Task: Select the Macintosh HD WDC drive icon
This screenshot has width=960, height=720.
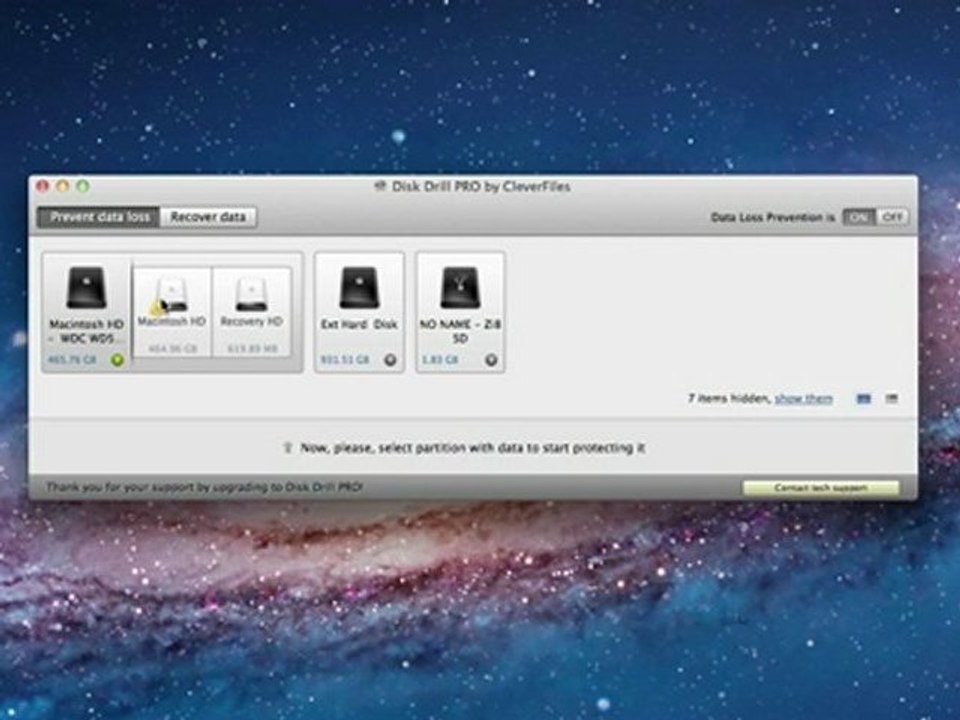Action: click(x=86, y=288)
